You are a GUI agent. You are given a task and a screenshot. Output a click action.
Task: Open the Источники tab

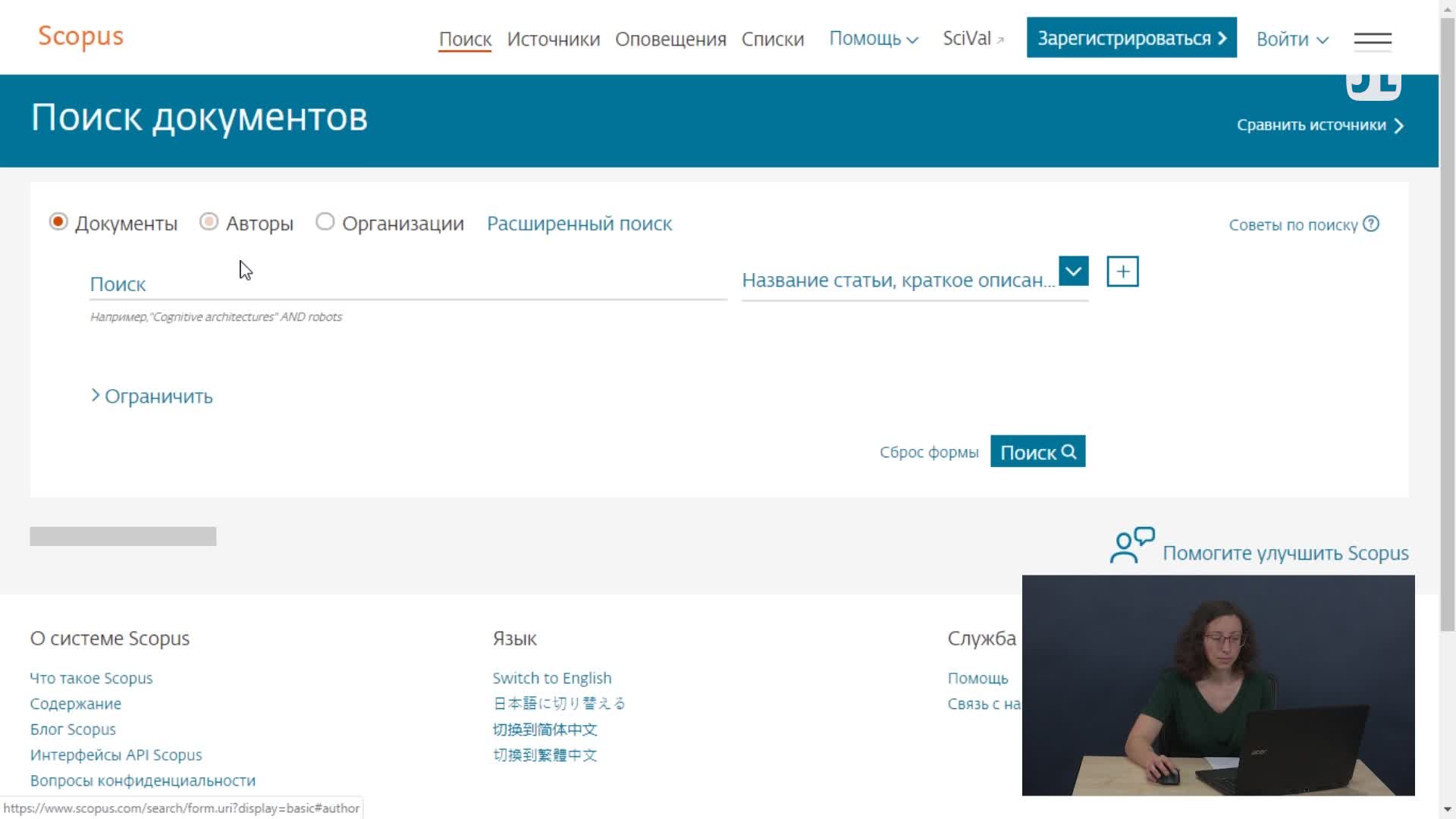tap(553, 39)
